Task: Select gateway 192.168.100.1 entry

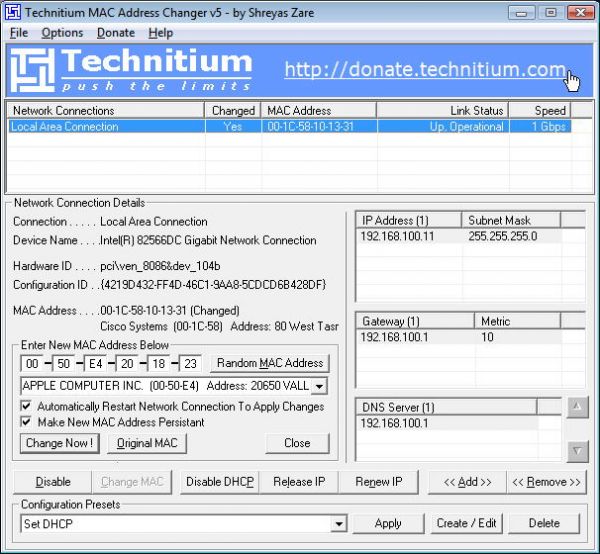Action: click(x=395, y=337)
